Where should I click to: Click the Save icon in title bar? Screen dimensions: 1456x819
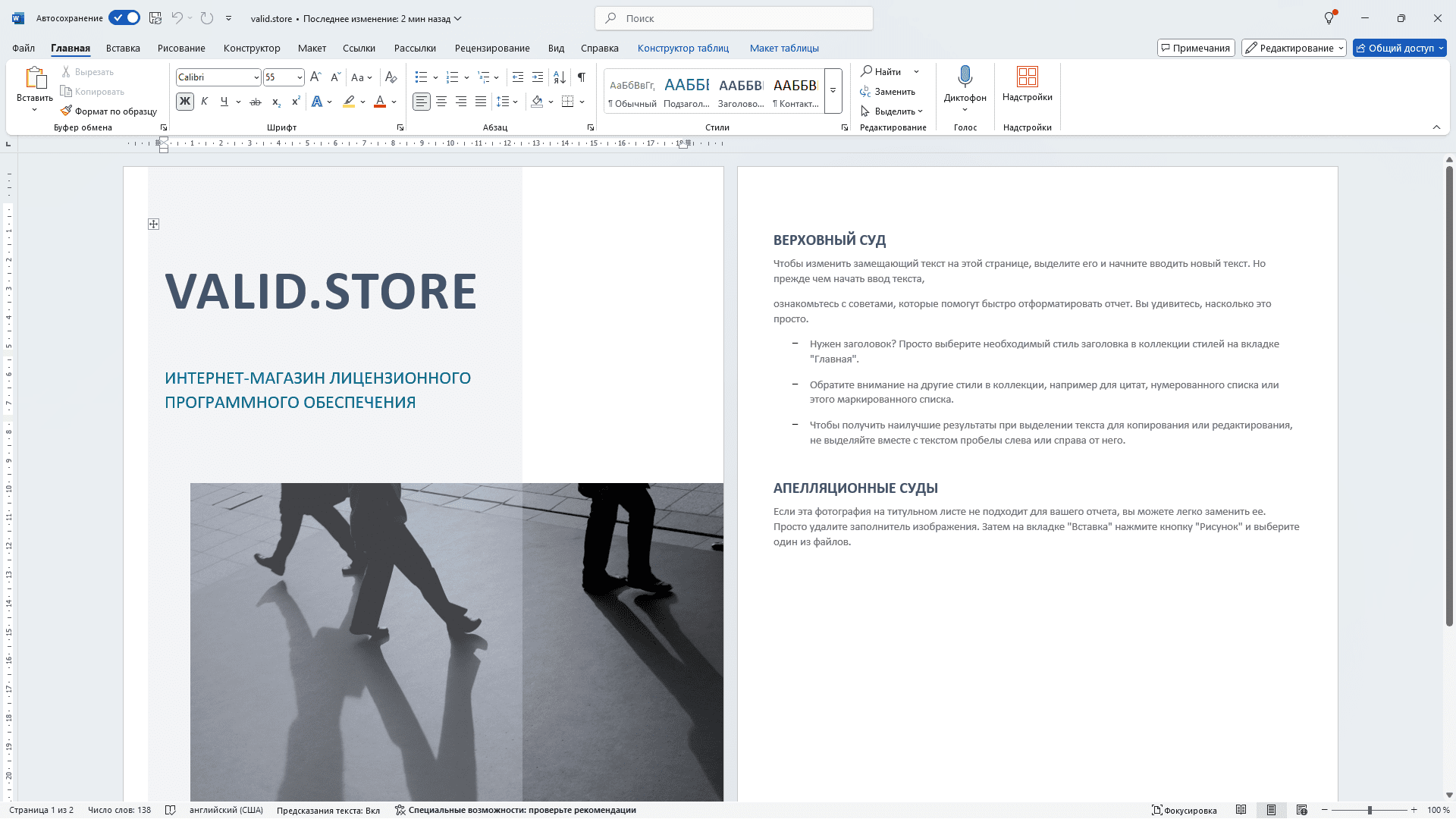155,18
